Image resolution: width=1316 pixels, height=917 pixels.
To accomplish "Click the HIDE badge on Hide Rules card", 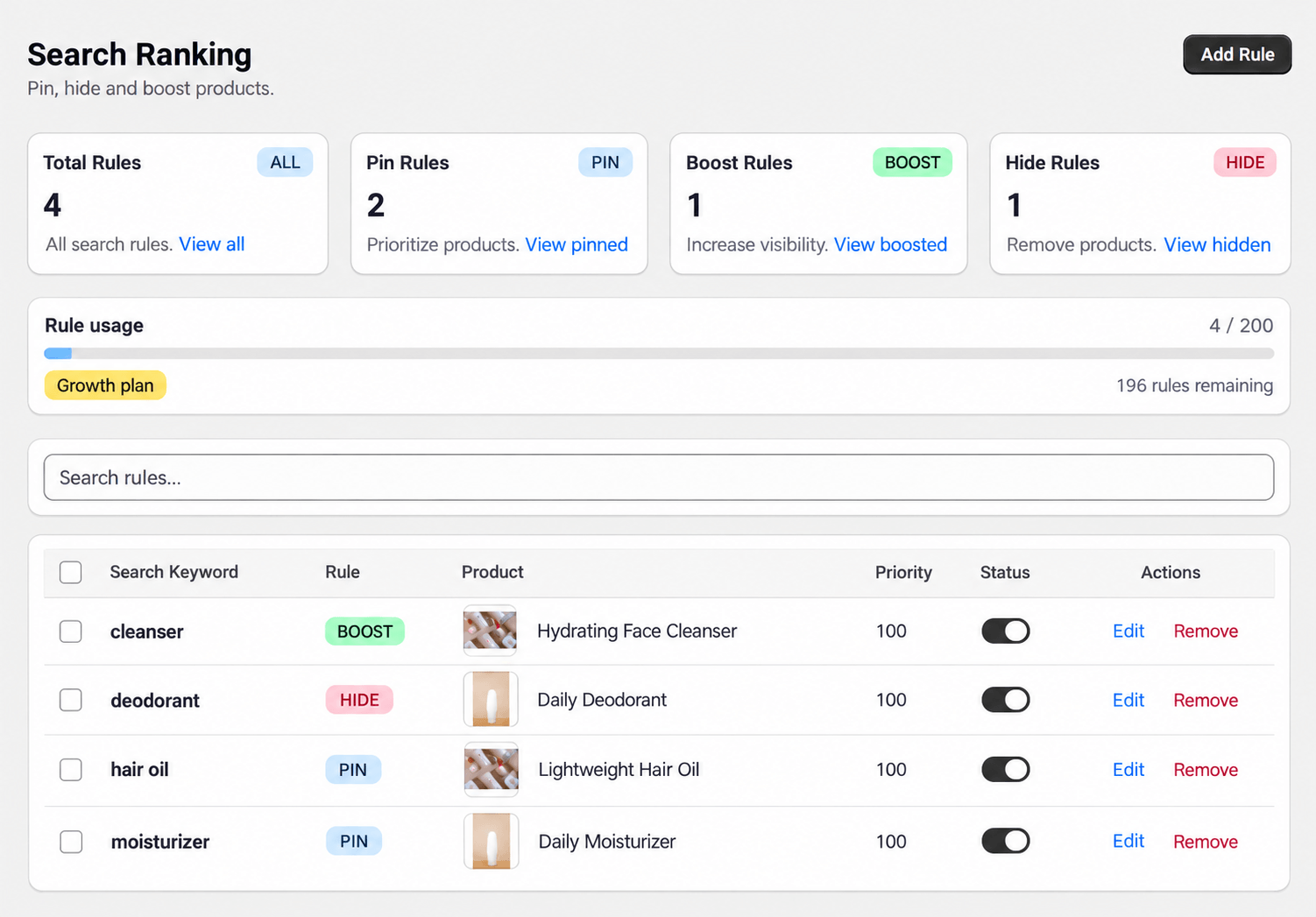I will pos(1245,162).
